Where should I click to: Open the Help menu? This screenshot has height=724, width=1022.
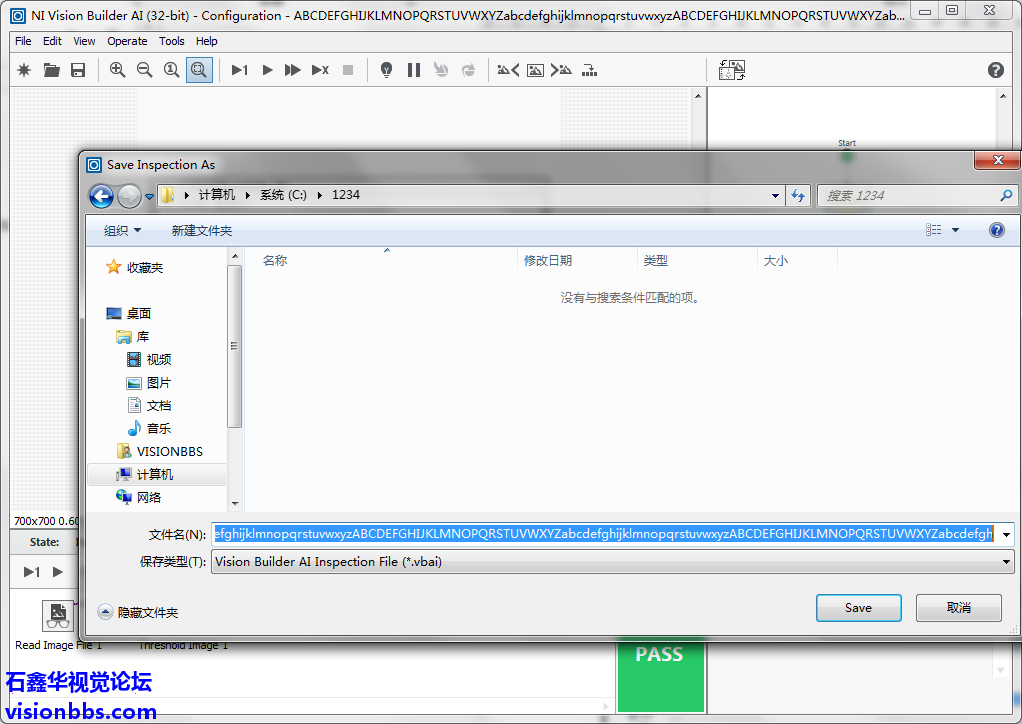tap(207, 41)
